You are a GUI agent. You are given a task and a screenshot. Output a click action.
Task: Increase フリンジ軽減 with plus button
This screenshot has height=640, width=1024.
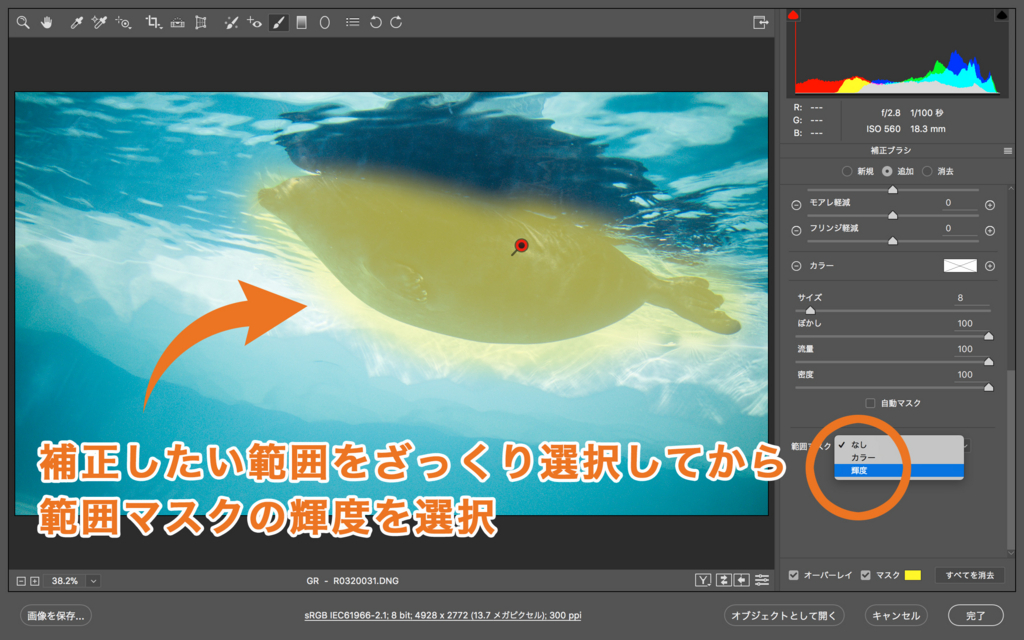click(990, 231)
